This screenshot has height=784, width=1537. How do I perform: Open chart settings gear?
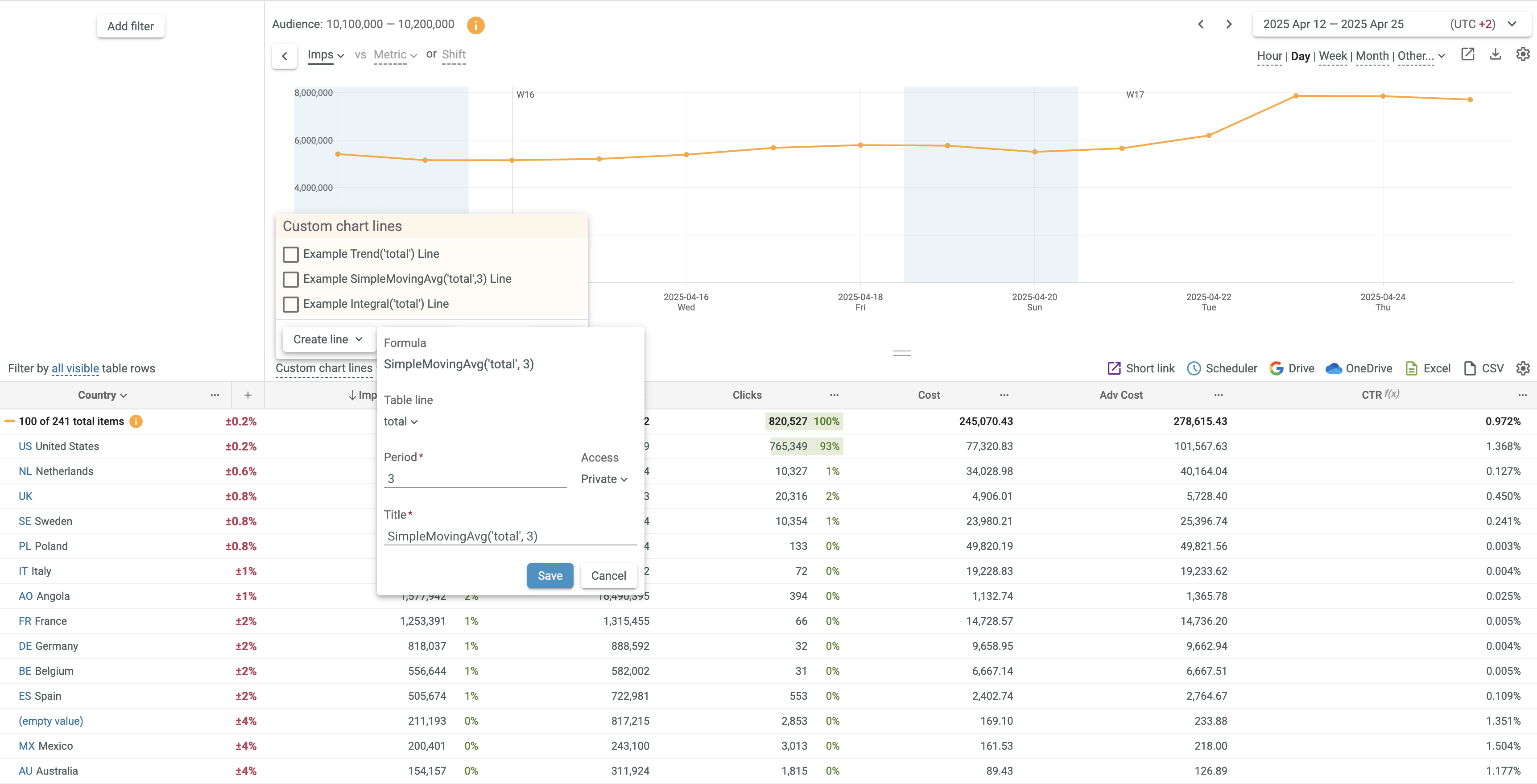pyautogui.click(x=1523, y=54)
